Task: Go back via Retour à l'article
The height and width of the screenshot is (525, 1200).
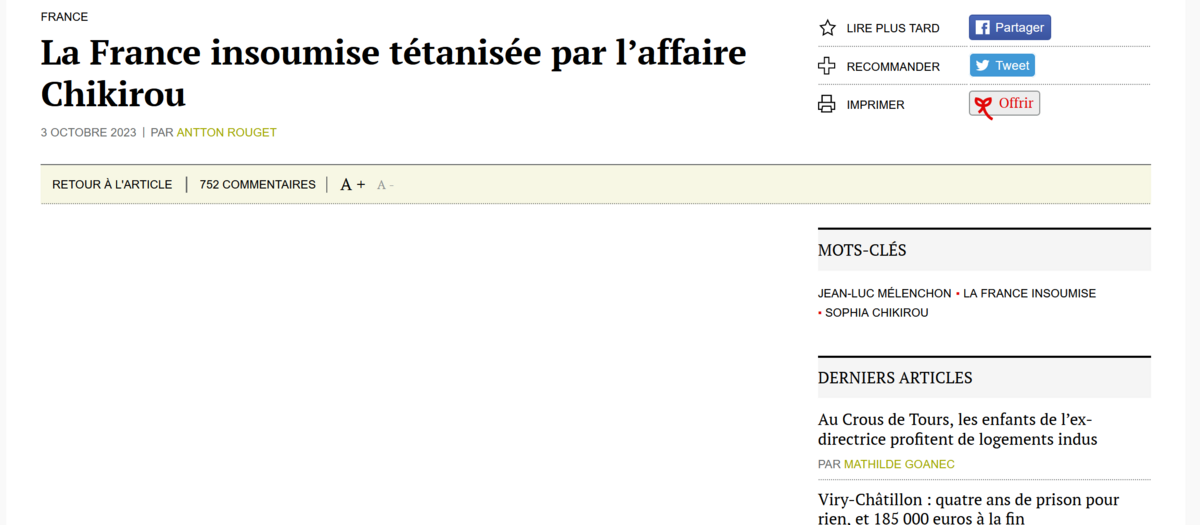Action: click(112, 185)
